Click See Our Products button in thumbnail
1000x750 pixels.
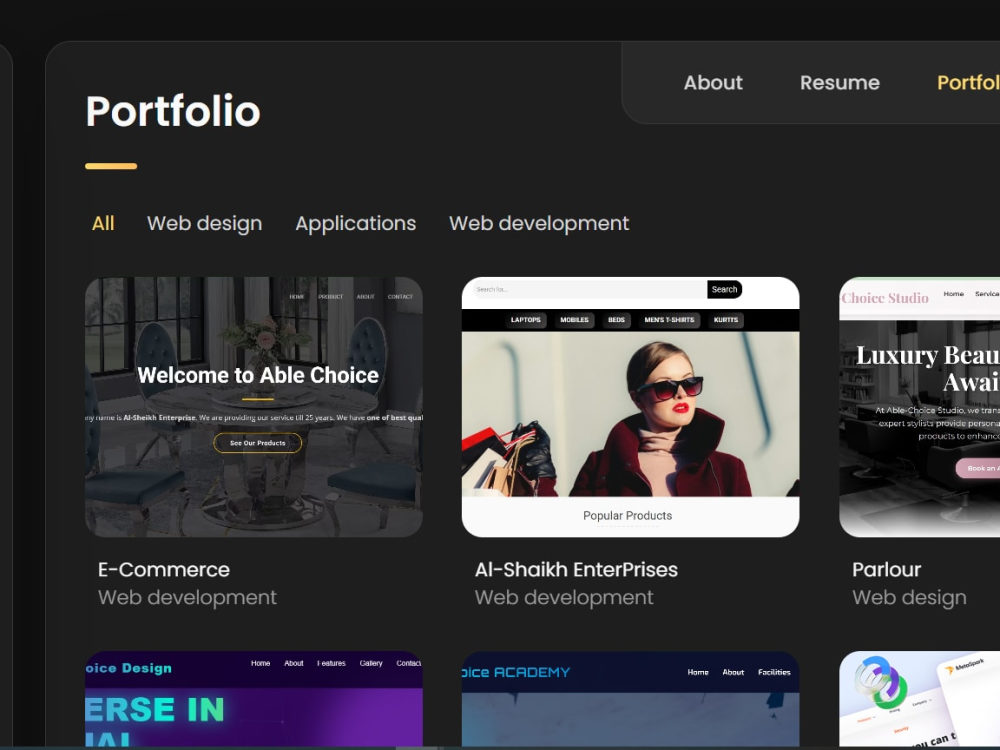(x=258, y=443)
